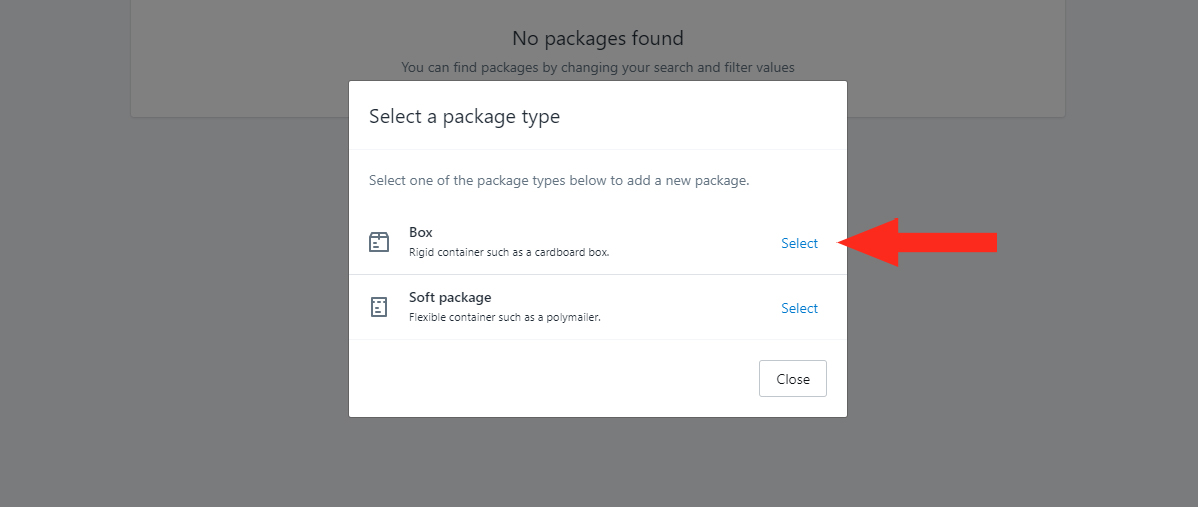Viewport: 1198px width, 507px height.
Task: Choose Select next to Soft package
Action: 799,308
